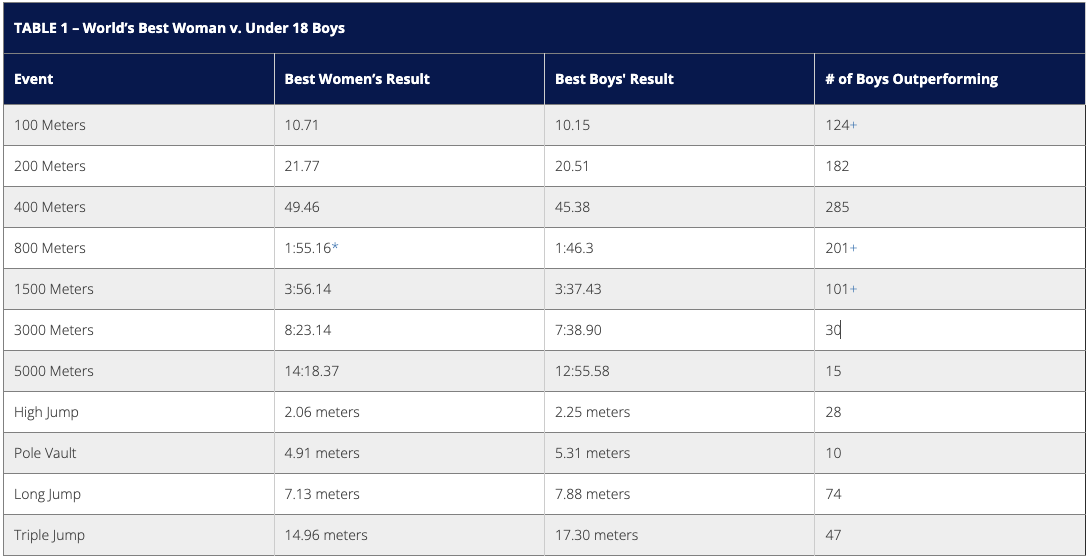
Task: Select the Best Women's Result column header
Action: 357,79
